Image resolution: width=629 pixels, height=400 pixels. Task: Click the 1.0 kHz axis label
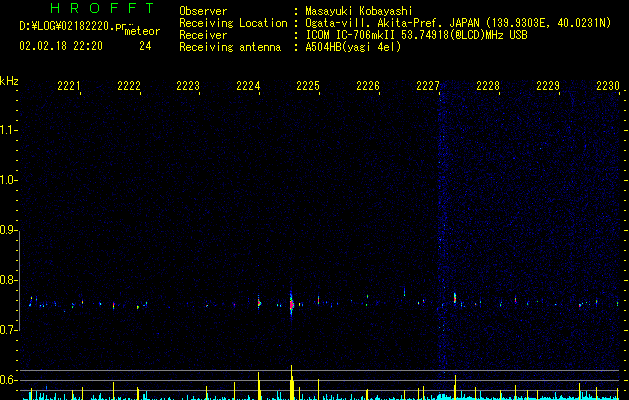[x=8, y=180]
